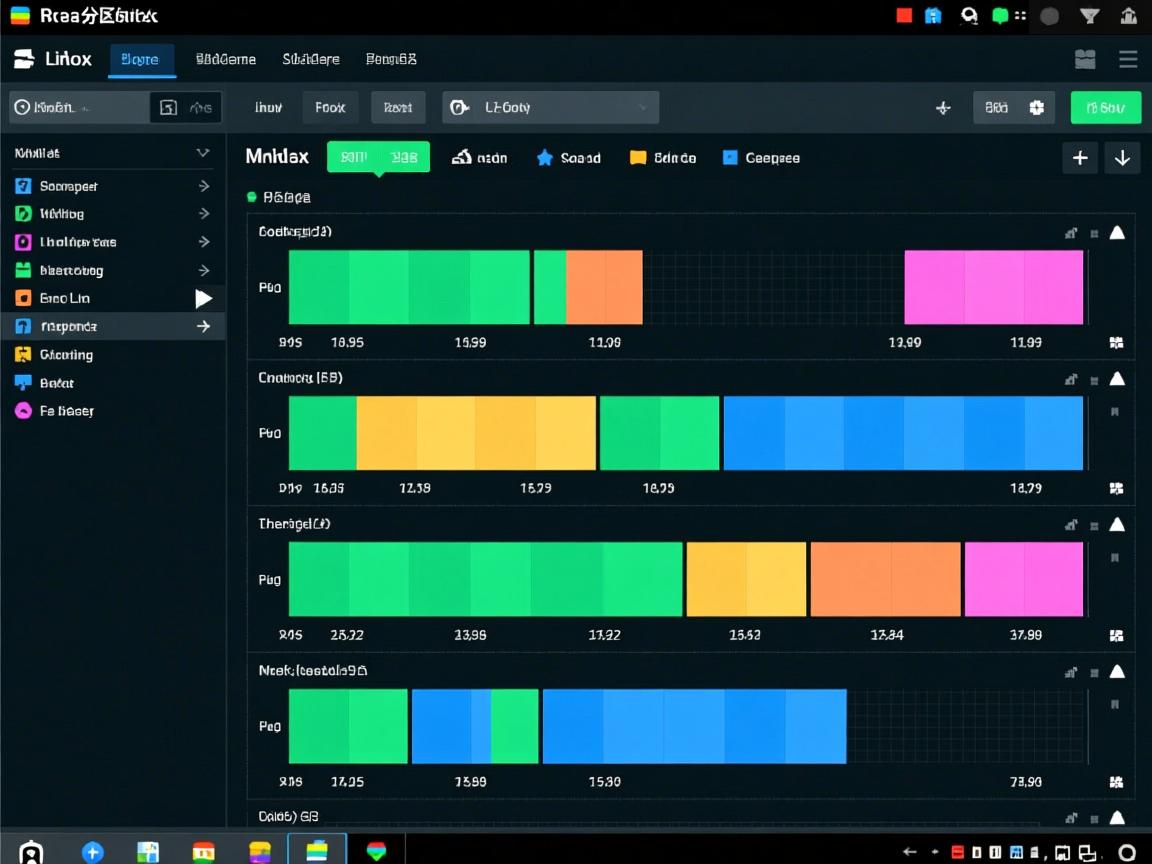Image resolution: width=1152 pixels, height=864 pixels.
Task: Click the pink segment in the first chart bar
Action: [993, 287]
